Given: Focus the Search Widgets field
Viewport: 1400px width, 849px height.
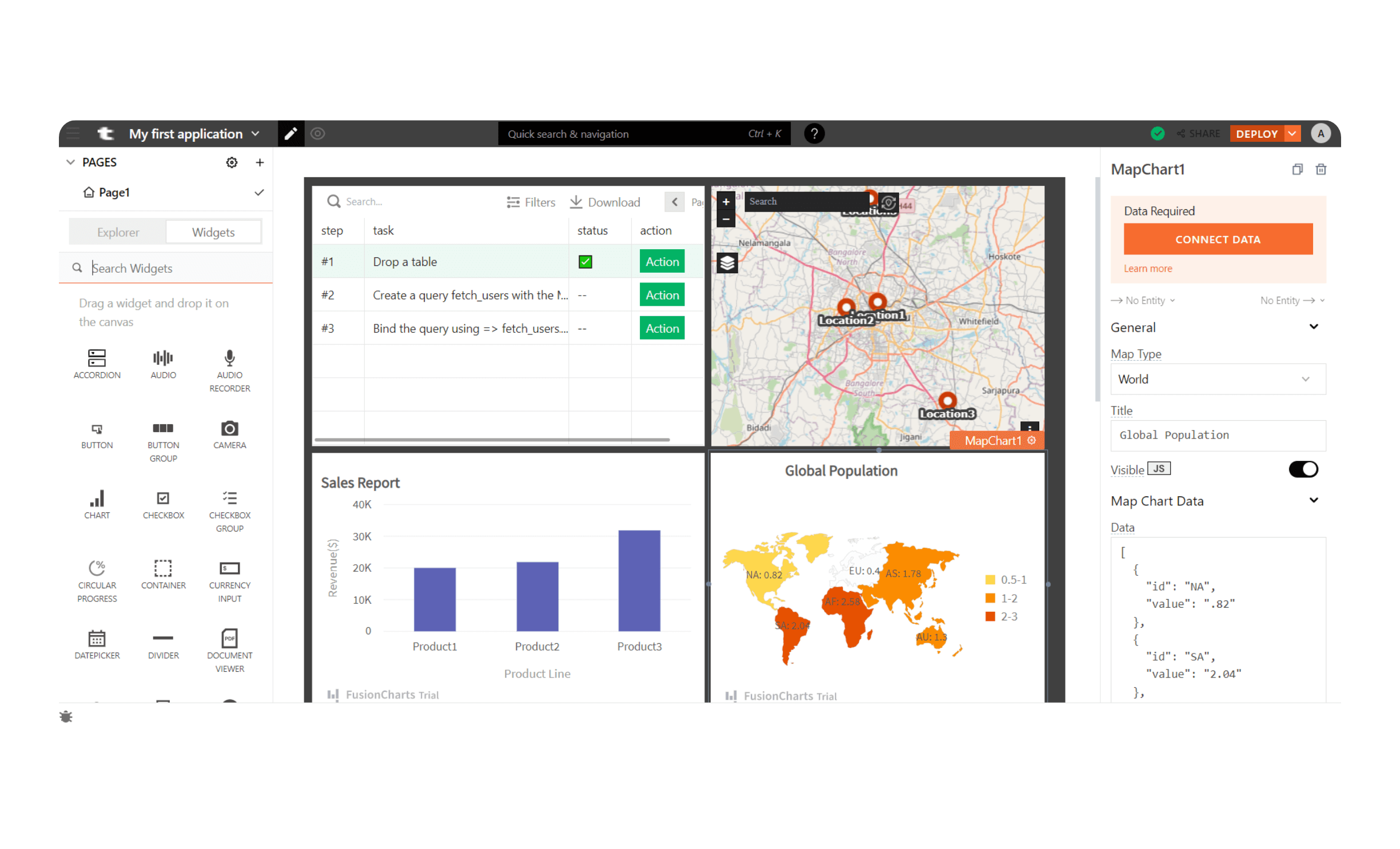Looking at the screenshot, I should (x=166, y=268).
